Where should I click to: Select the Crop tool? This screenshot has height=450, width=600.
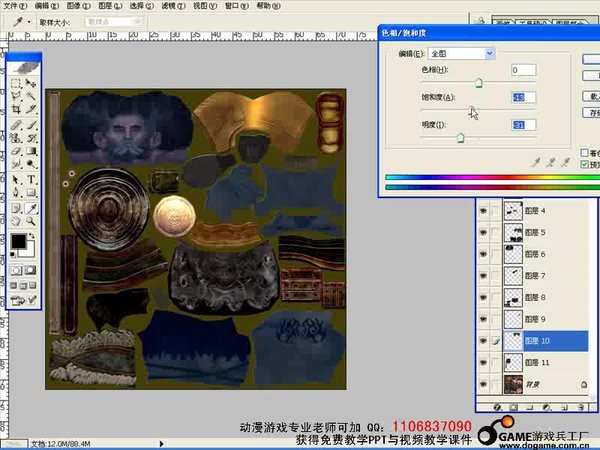pos(16,109)
